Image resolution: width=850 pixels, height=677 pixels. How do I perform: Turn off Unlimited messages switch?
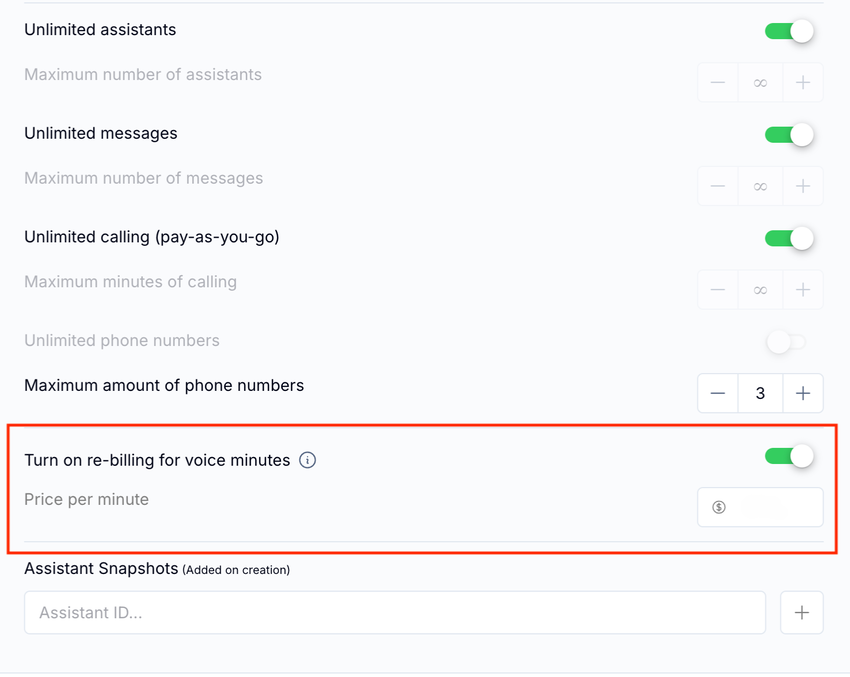789,134
